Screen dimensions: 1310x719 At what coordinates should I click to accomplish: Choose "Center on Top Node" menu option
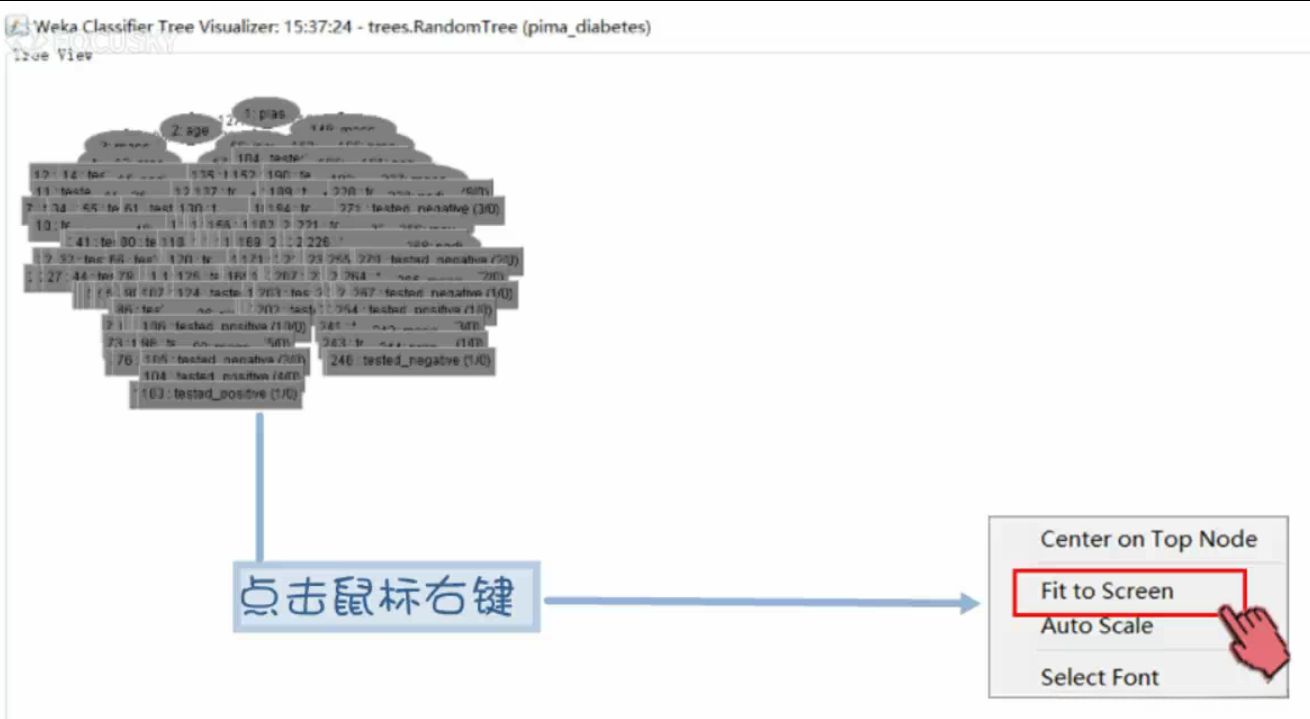[1146, 539]
